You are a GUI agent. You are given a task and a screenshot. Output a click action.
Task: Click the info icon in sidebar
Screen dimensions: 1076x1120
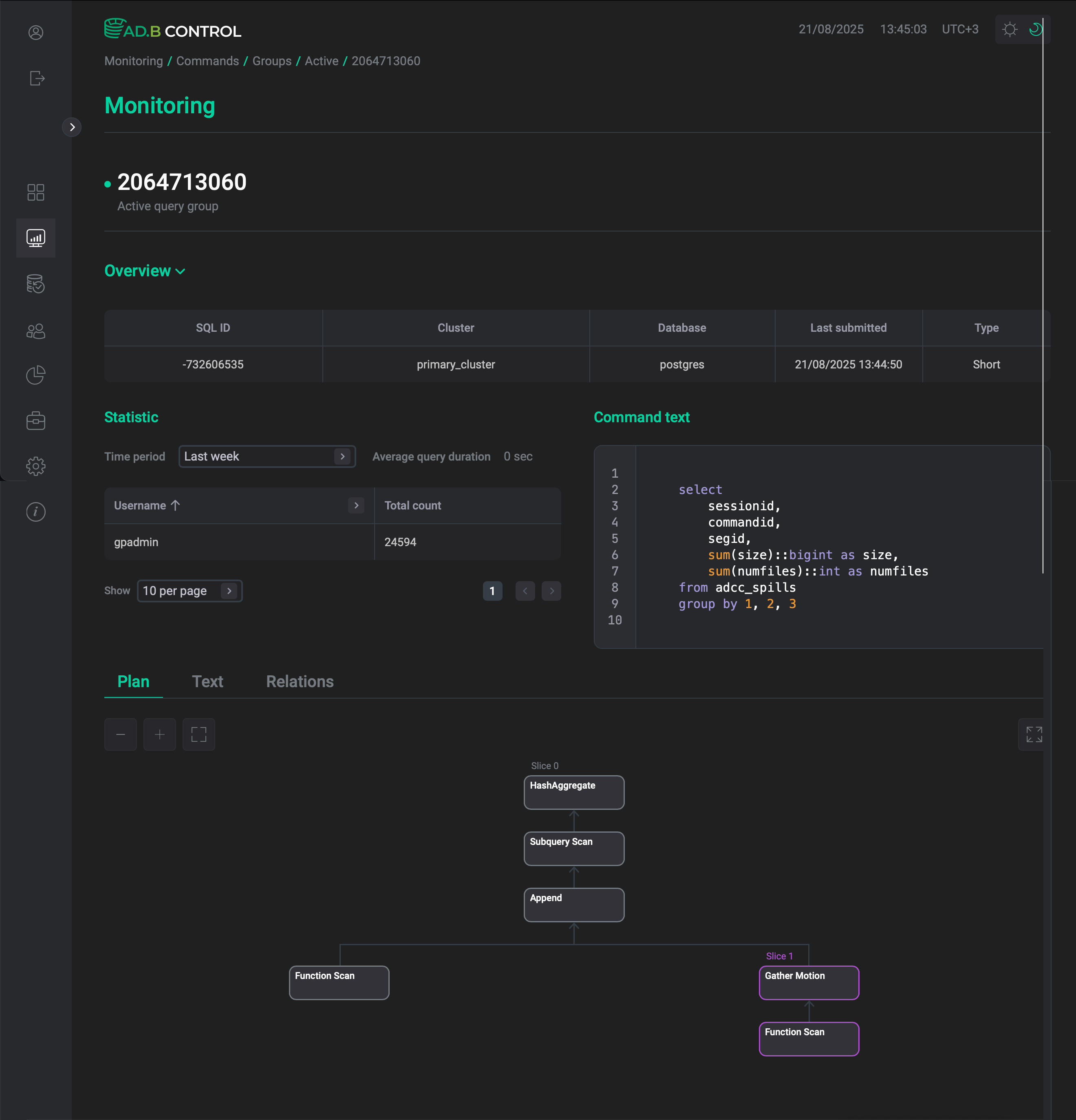(x=35, y=511)
